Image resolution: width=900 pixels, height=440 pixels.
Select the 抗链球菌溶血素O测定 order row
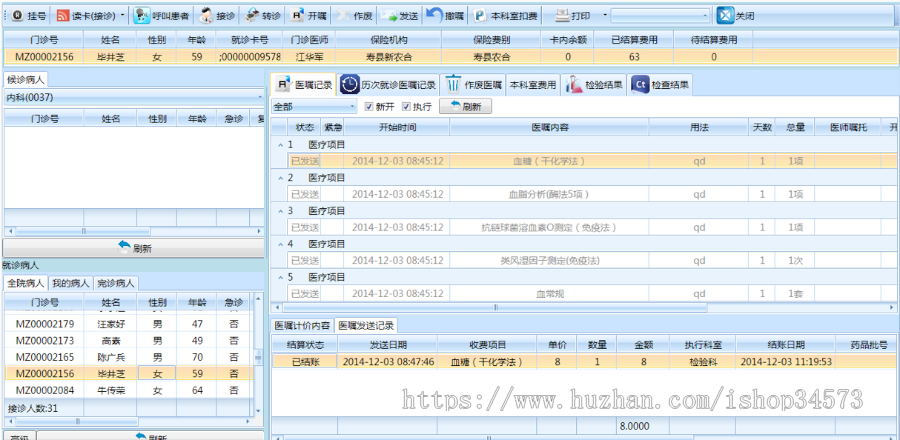point(591,228)
